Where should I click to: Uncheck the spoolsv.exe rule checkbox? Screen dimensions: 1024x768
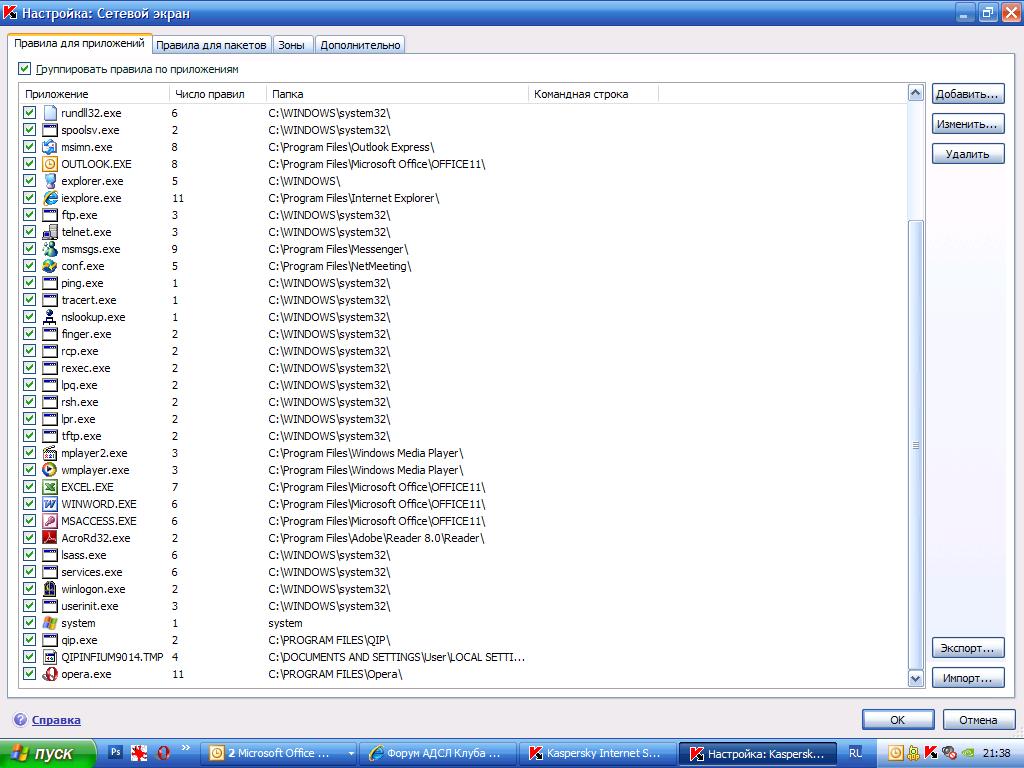tap(29, 130)
